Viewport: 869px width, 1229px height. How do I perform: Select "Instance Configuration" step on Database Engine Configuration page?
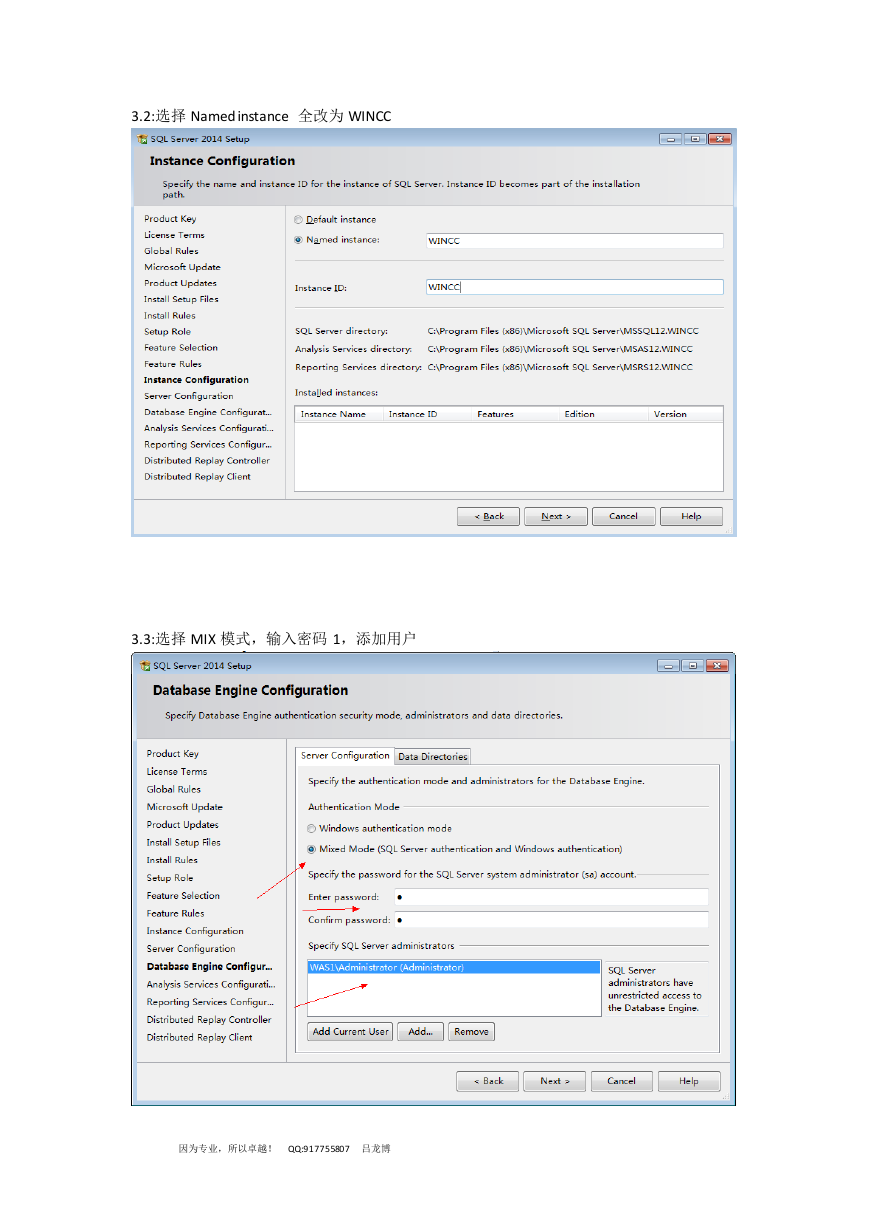(x=195, y=931)
